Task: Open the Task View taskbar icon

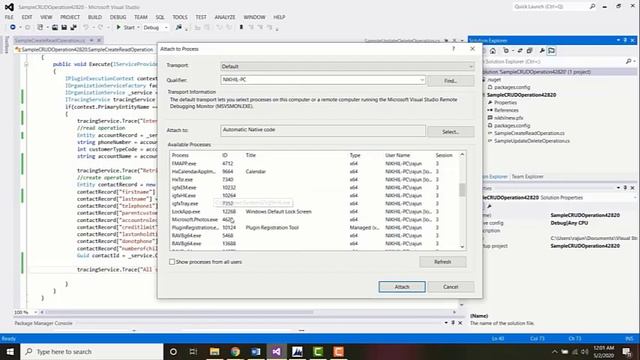Action: [193, 351]
